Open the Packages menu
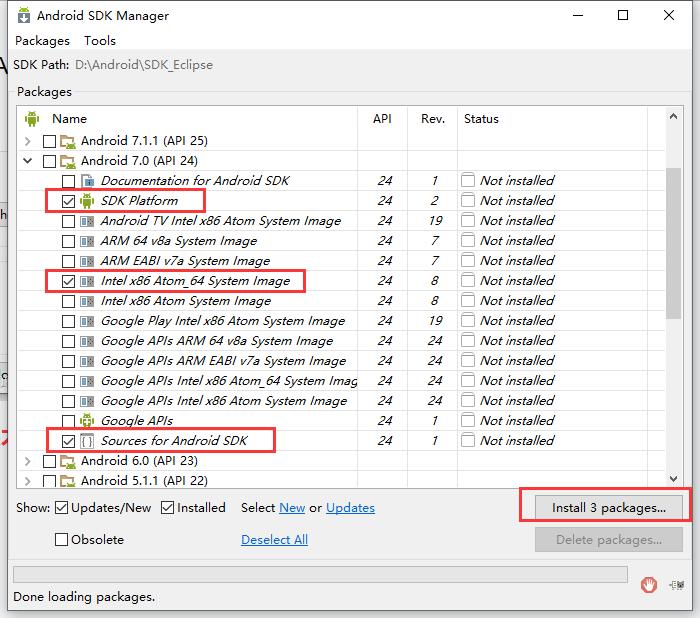The width and height of the screenshot is (700, 618). [42, 41]
